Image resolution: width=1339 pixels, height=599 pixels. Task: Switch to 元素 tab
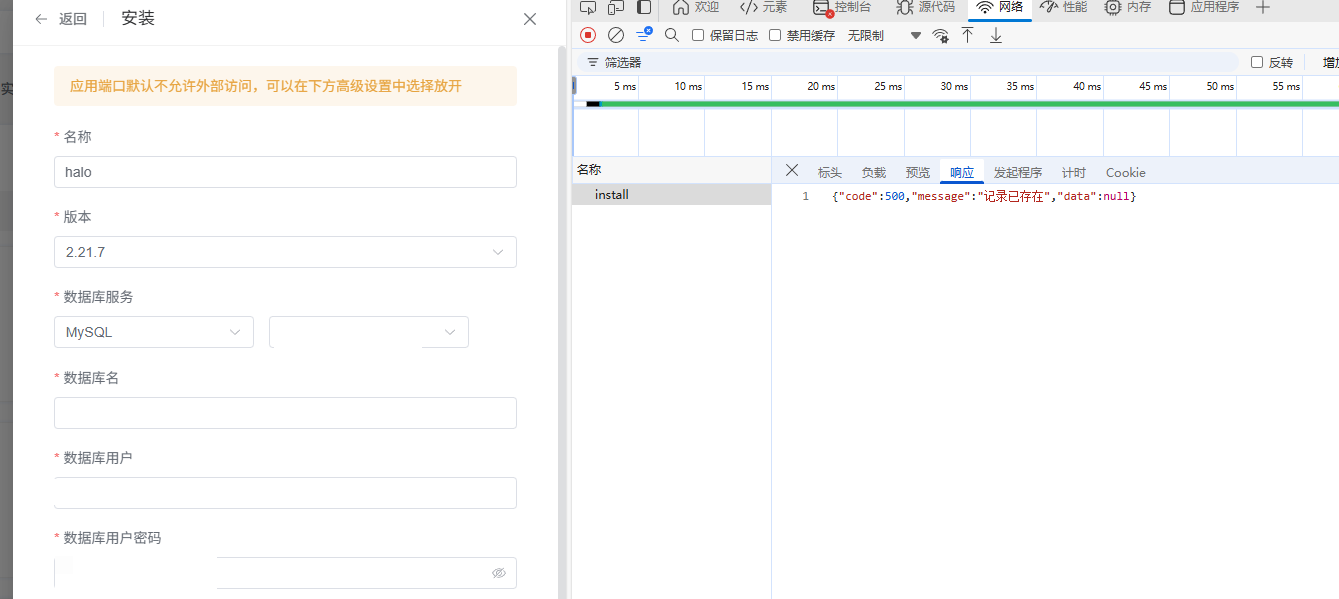point(764,7)
